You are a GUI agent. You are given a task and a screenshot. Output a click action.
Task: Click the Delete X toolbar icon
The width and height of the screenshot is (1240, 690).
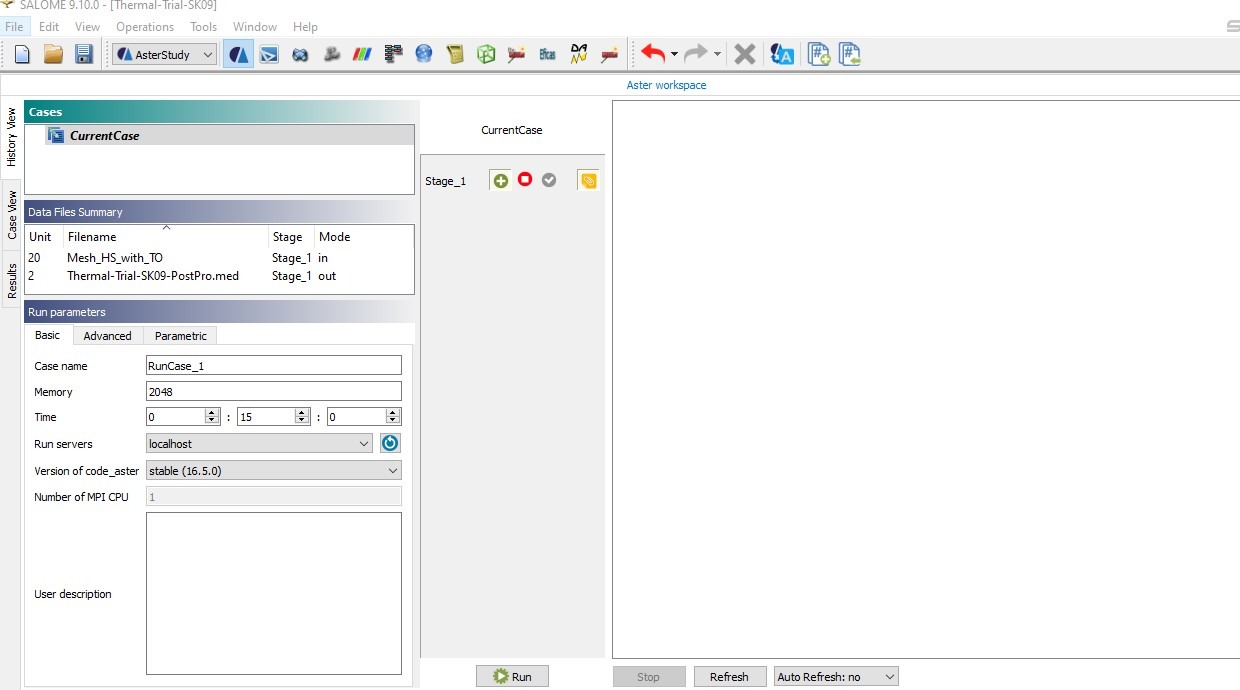click(x=744, y=54)
